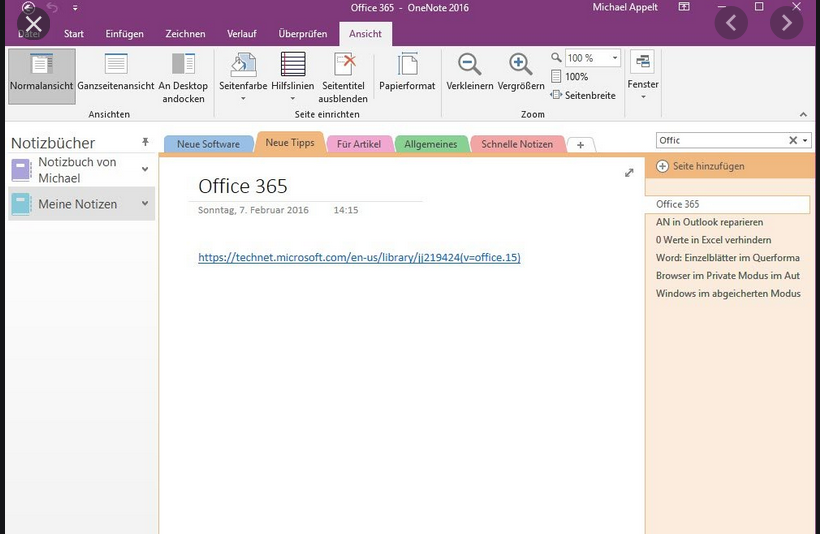
Task: Switch to Neue Software section tab
Action: coord(208,144)
